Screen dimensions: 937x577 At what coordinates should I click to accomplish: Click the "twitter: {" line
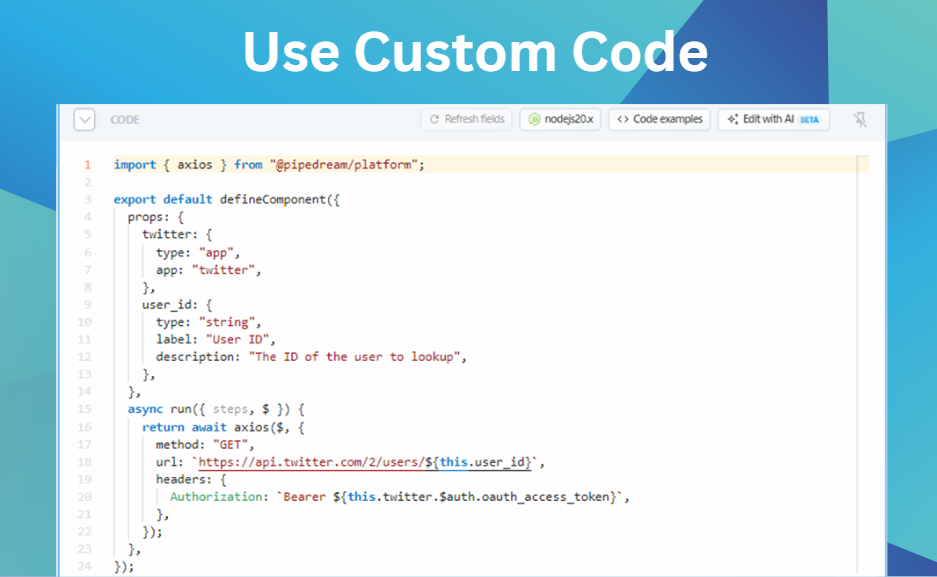coord(177,234)
